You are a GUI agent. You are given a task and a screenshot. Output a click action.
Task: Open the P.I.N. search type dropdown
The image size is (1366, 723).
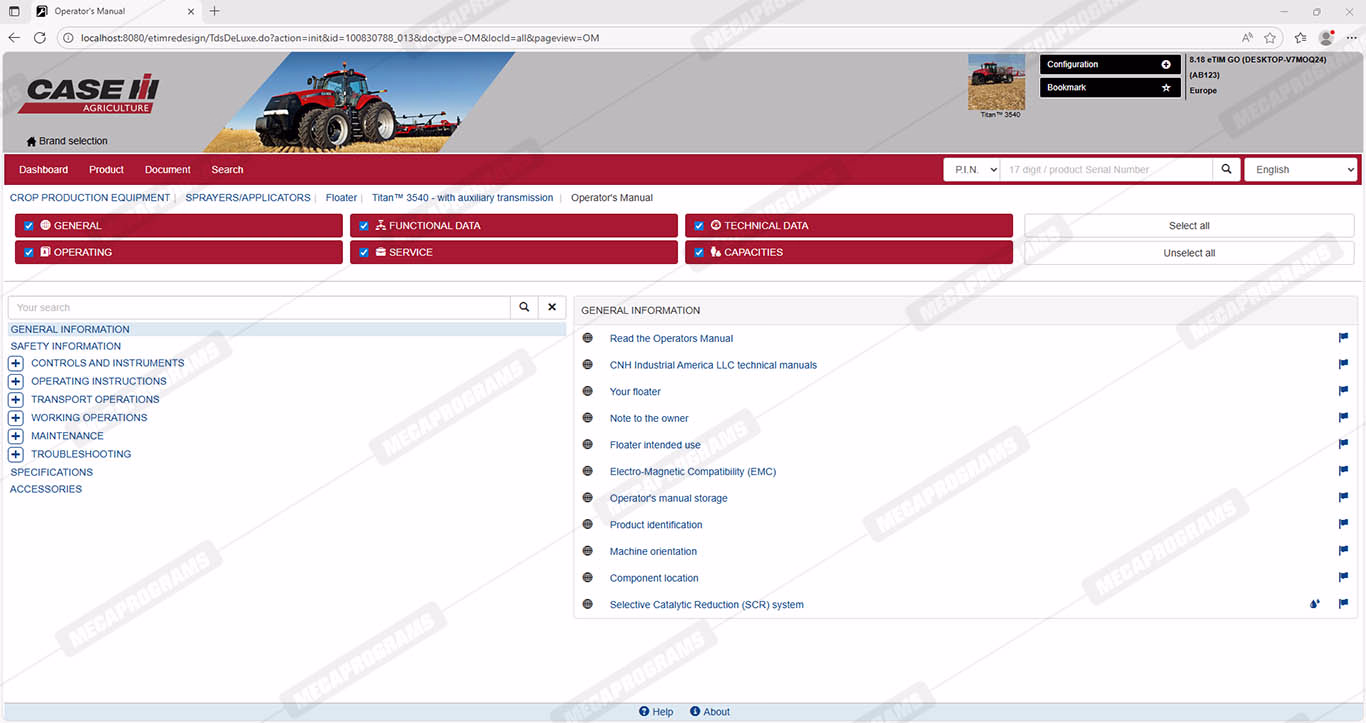(972, 170)
